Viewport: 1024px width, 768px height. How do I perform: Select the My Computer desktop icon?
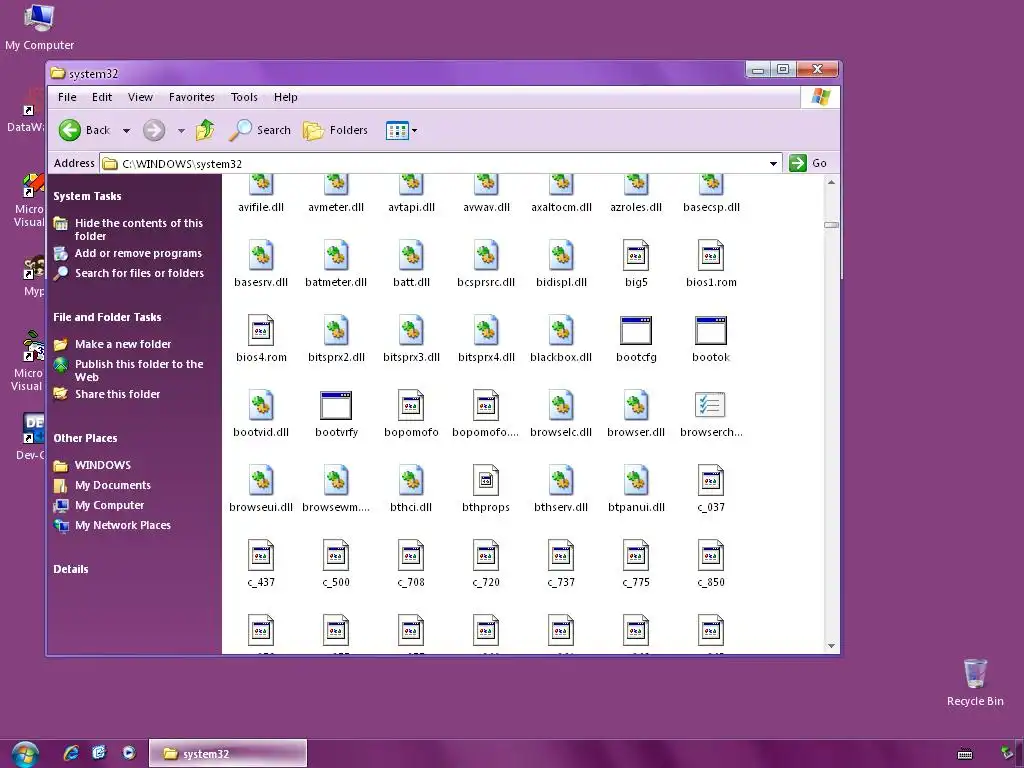click(x=39, y=27)
